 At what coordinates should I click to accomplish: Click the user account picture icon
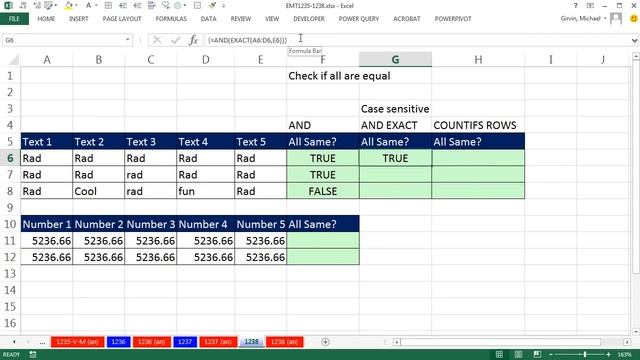[x=616, y=18]
